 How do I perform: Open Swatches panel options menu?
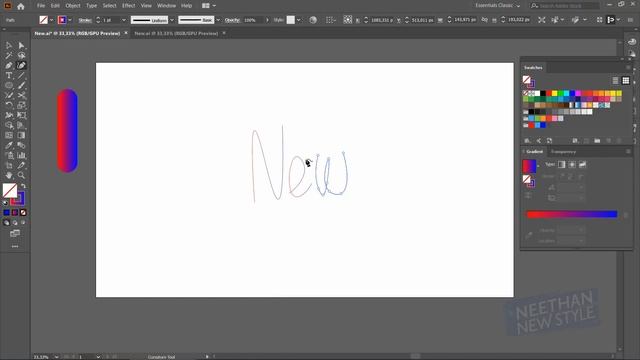point(628,68)
